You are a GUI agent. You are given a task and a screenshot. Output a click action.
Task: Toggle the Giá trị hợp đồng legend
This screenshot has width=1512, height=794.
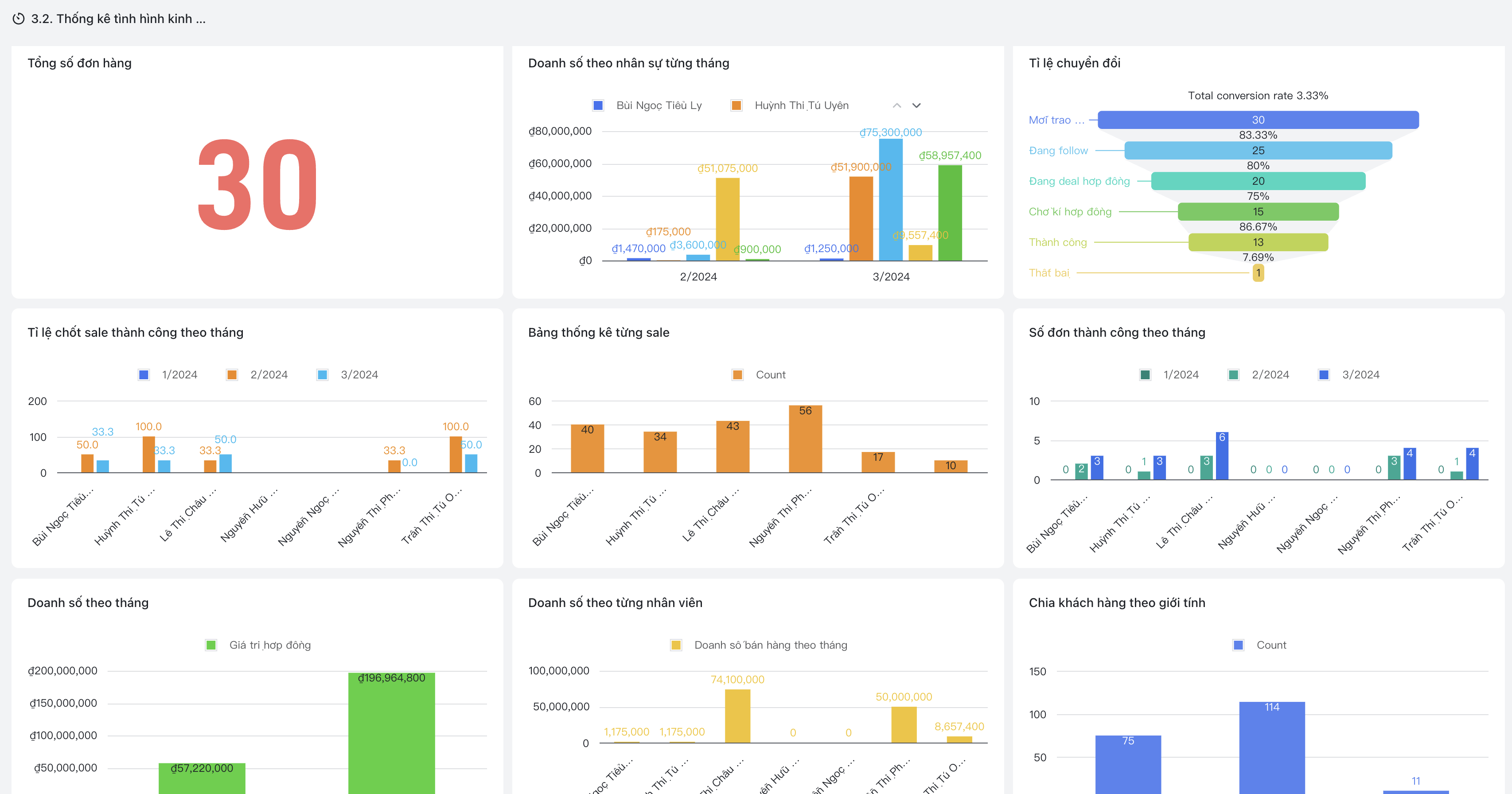point(258,645)
